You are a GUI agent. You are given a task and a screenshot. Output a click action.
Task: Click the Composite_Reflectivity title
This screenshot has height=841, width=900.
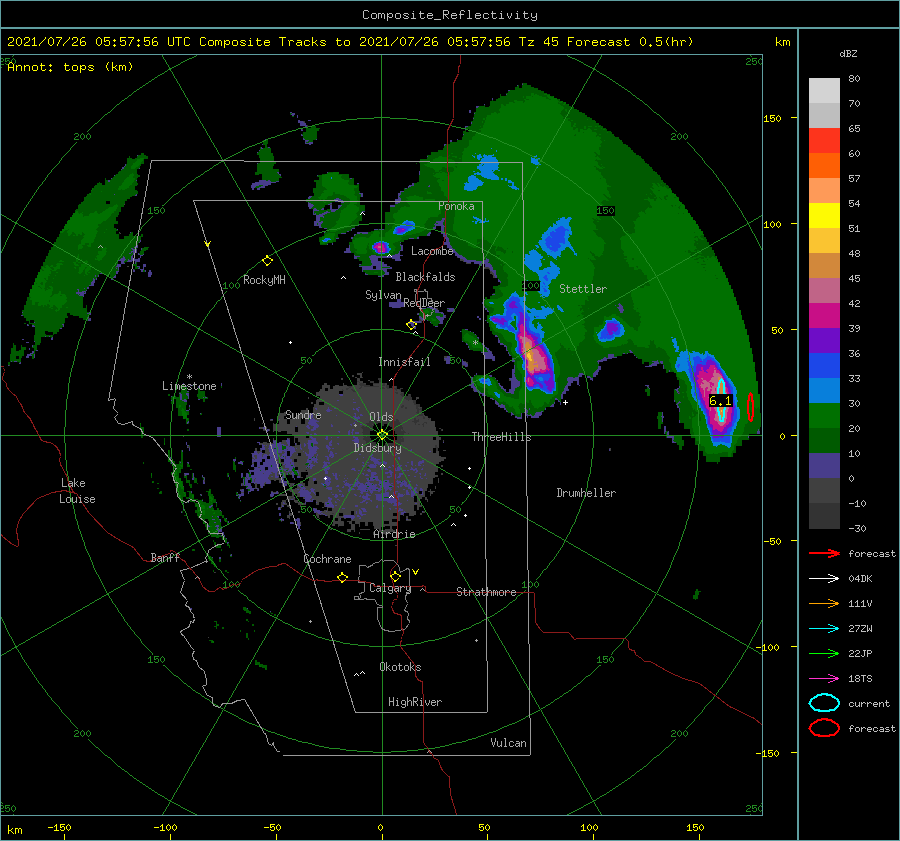pos(449,15)
